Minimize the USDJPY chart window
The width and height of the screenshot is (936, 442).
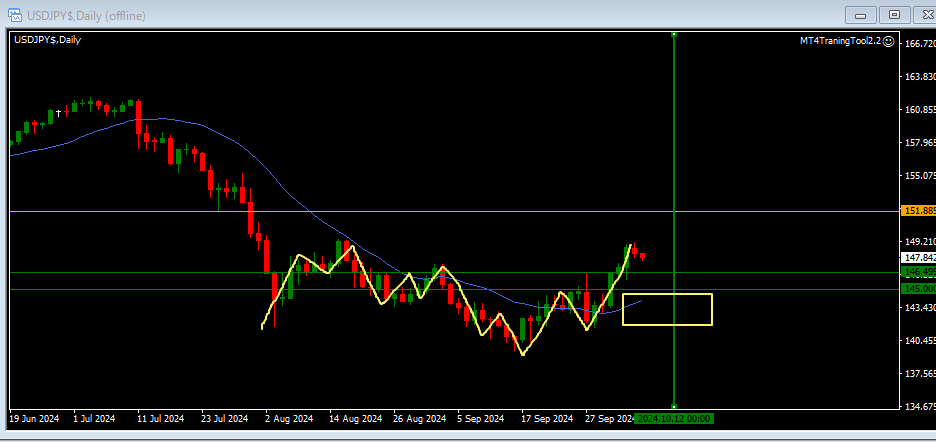point(861,14)
